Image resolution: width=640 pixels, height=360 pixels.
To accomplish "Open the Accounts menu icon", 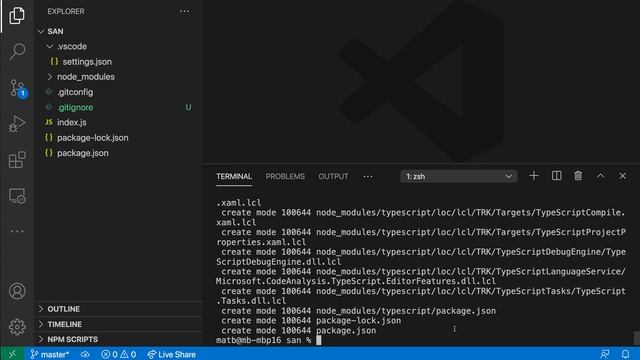I will point(17,291).
